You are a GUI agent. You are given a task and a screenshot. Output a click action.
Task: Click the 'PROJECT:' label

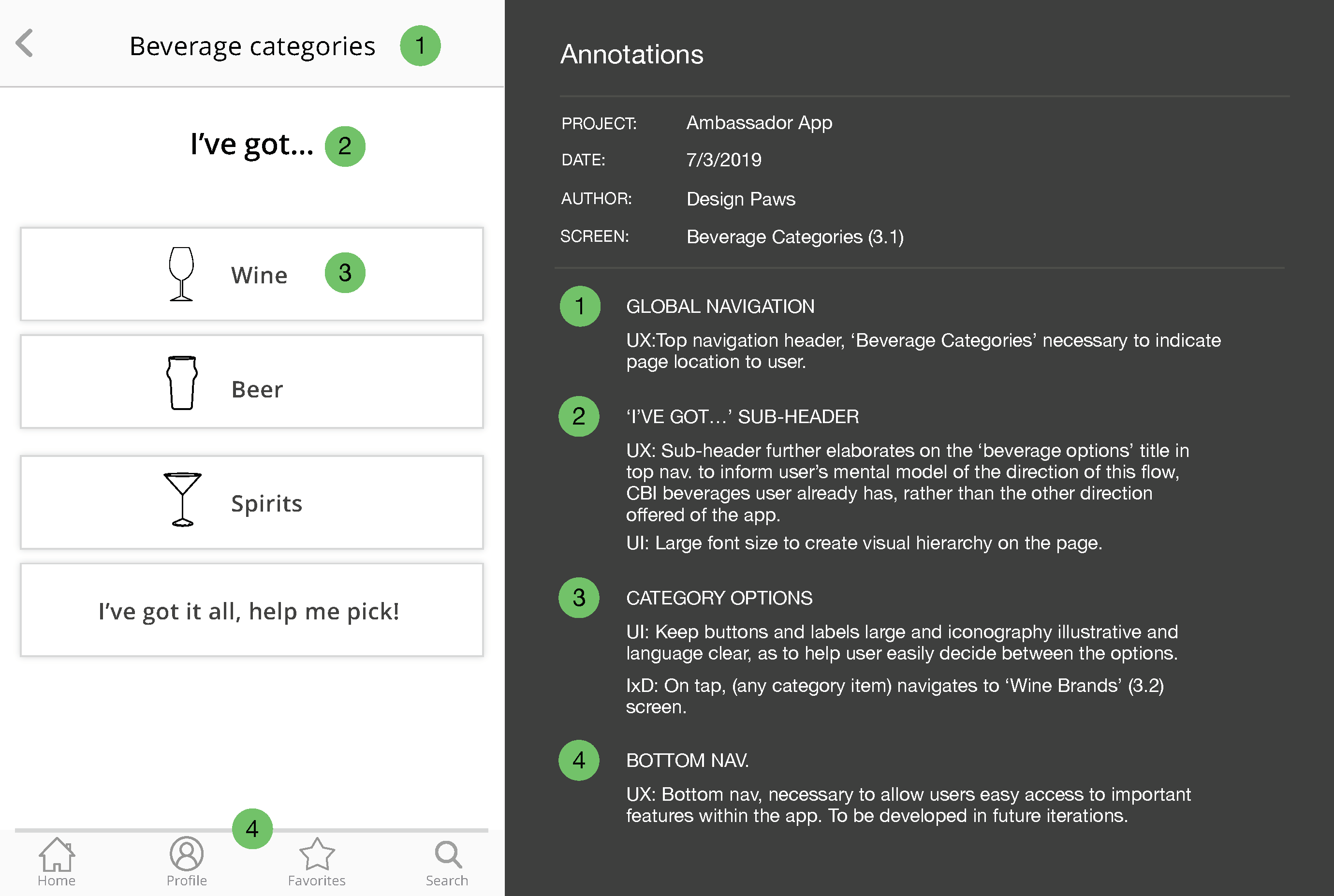point(599,123)
